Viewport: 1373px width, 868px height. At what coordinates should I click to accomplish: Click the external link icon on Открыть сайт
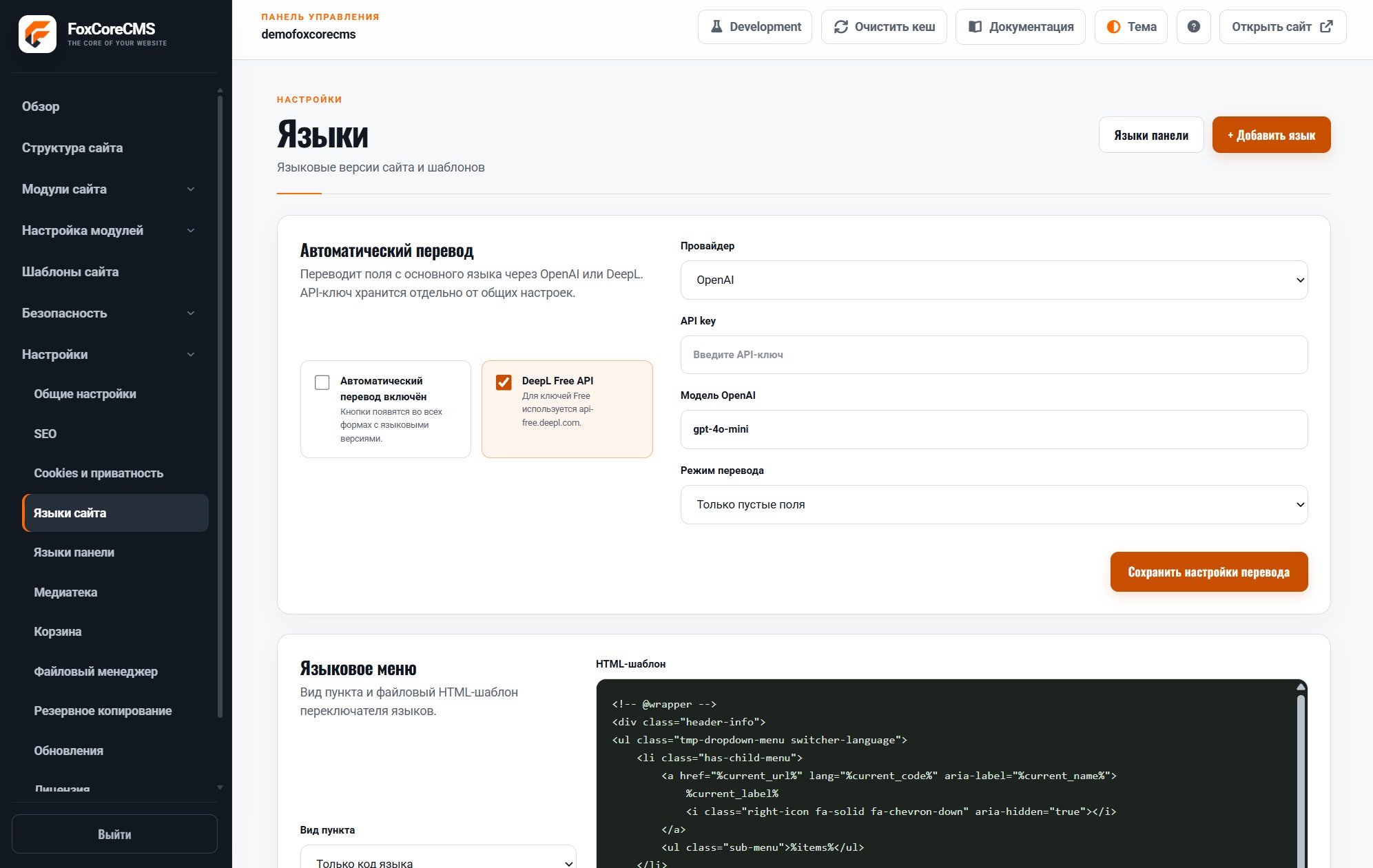[x=1326, y=27]
